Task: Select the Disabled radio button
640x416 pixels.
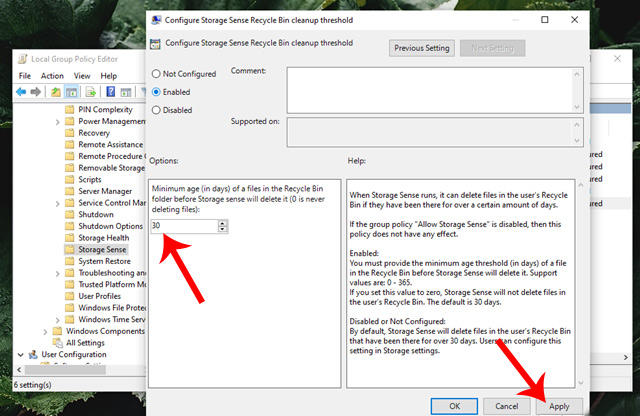Action: pyautogui.click(x=156, y=110)
